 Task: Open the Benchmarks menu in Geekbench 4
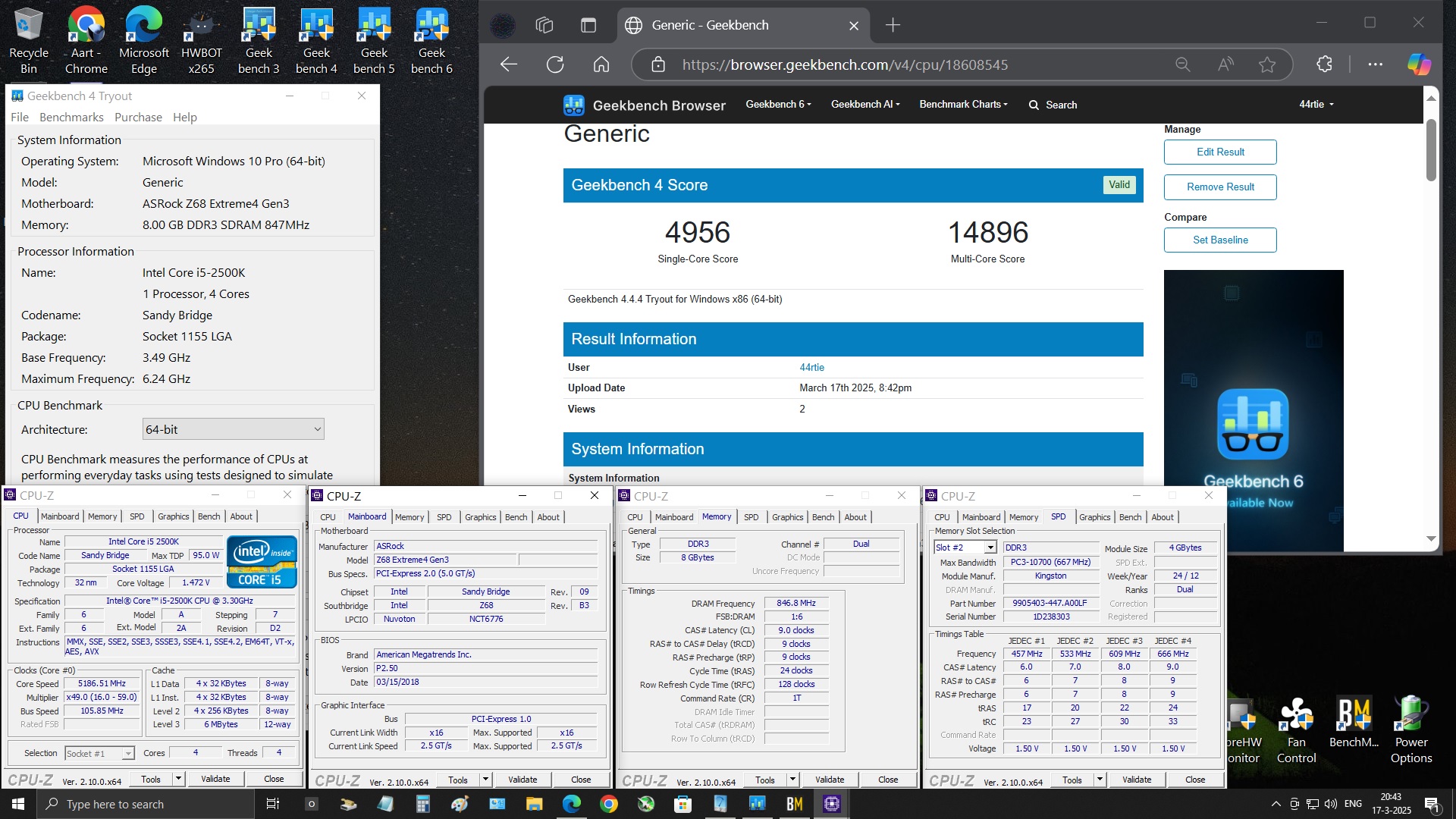click(x=71, y=117)
